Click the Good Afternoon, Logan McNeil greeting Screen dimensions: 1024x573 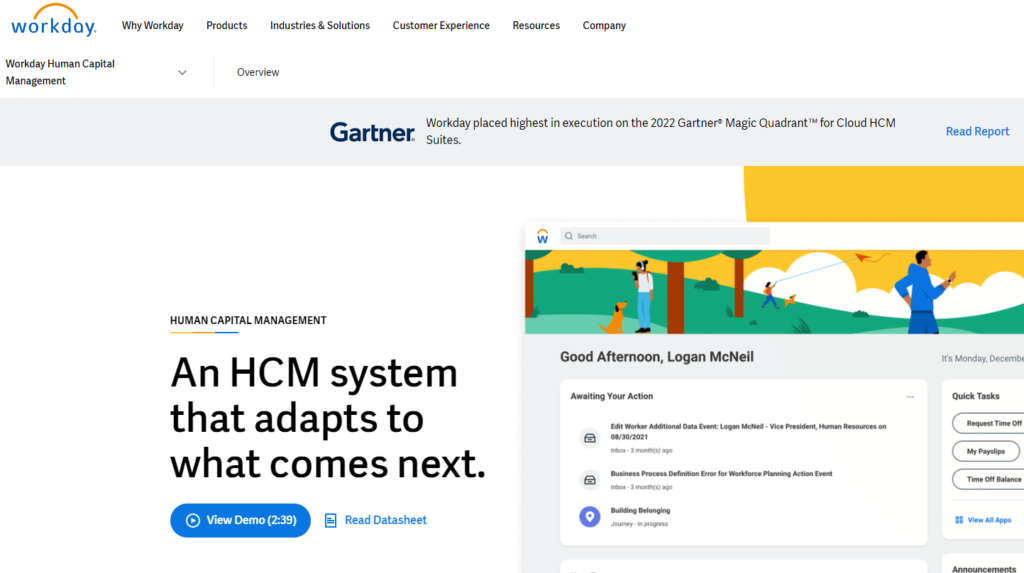tap(656, 357)
